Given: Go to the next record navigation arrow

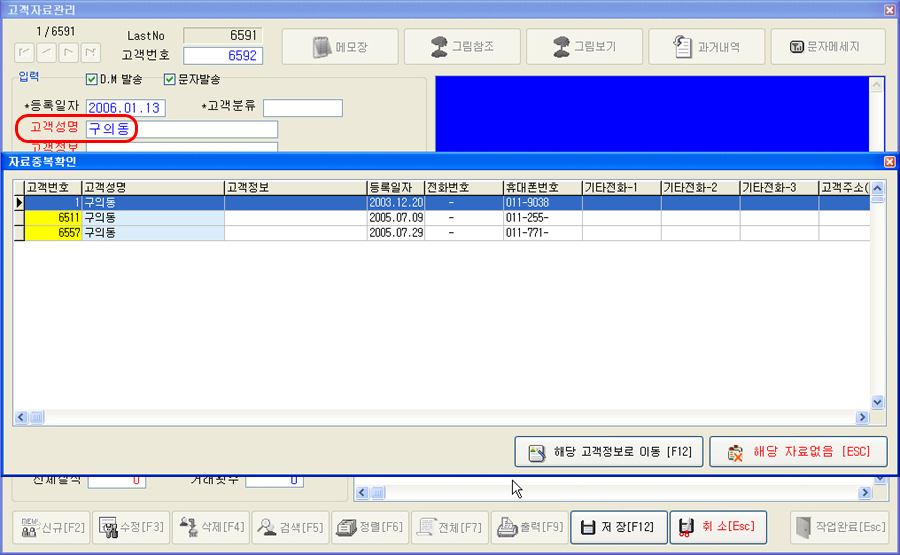Looking at the screenshot, I should click(68, 52).
